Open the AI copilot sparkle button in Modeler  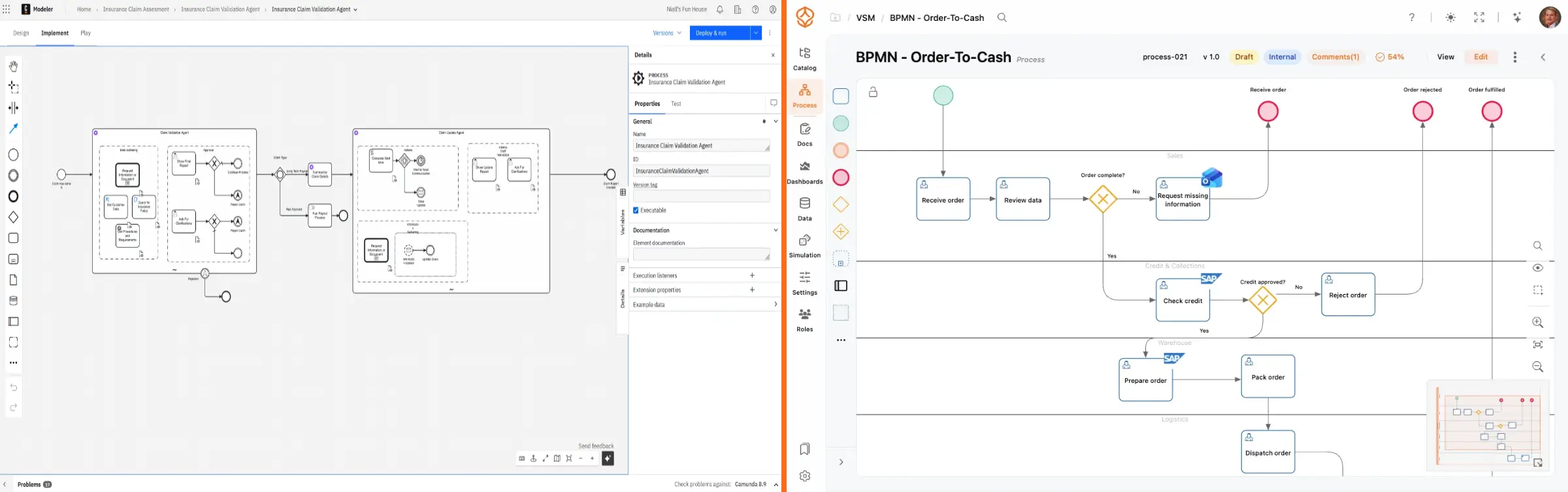(x=608, y=459)
